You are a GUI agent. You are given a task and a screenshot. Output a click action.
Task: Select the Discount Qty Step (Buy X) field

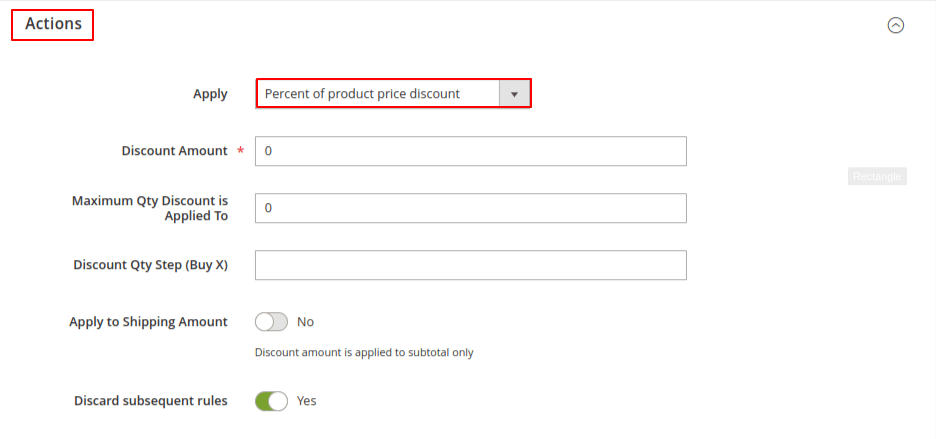[x=471, y=265]
